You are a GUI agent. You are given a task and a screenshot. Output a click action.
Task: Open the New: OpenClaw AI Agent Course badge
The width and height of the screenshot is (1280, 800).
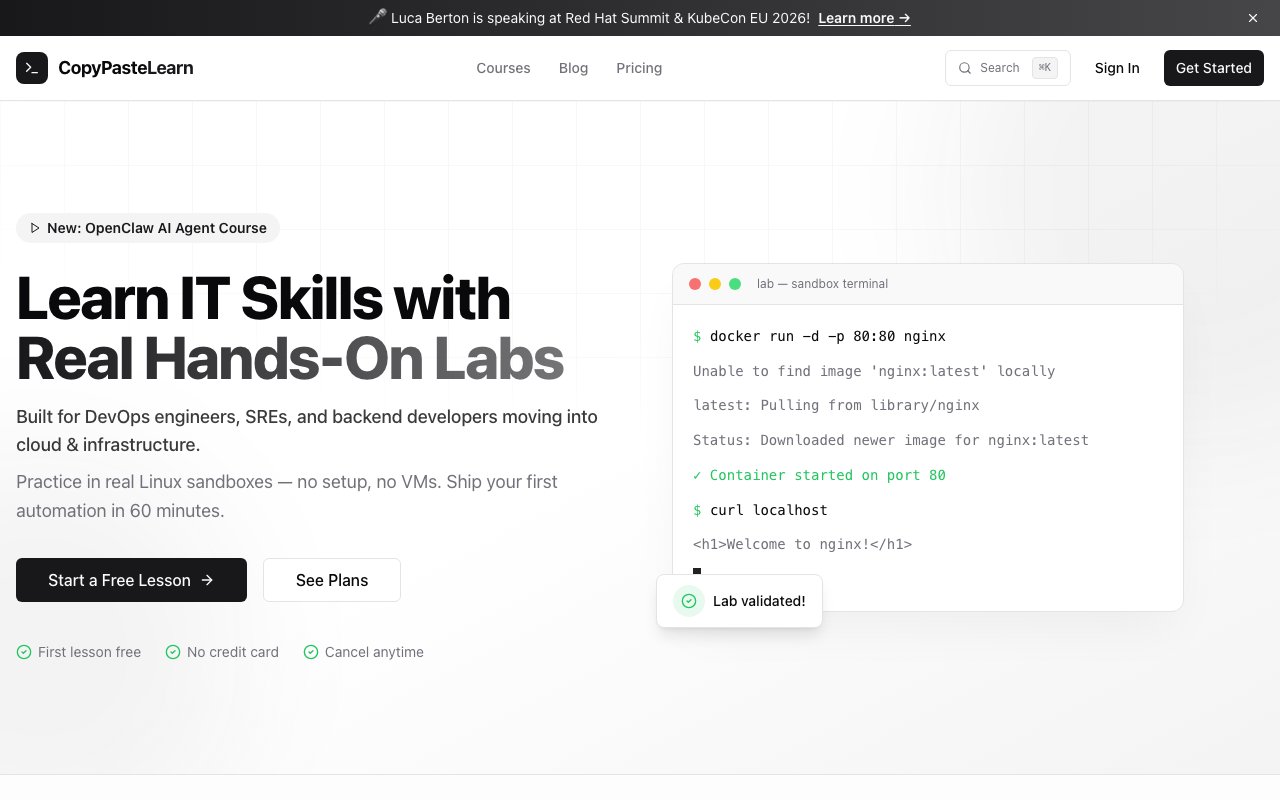click(x=148, y=228)
